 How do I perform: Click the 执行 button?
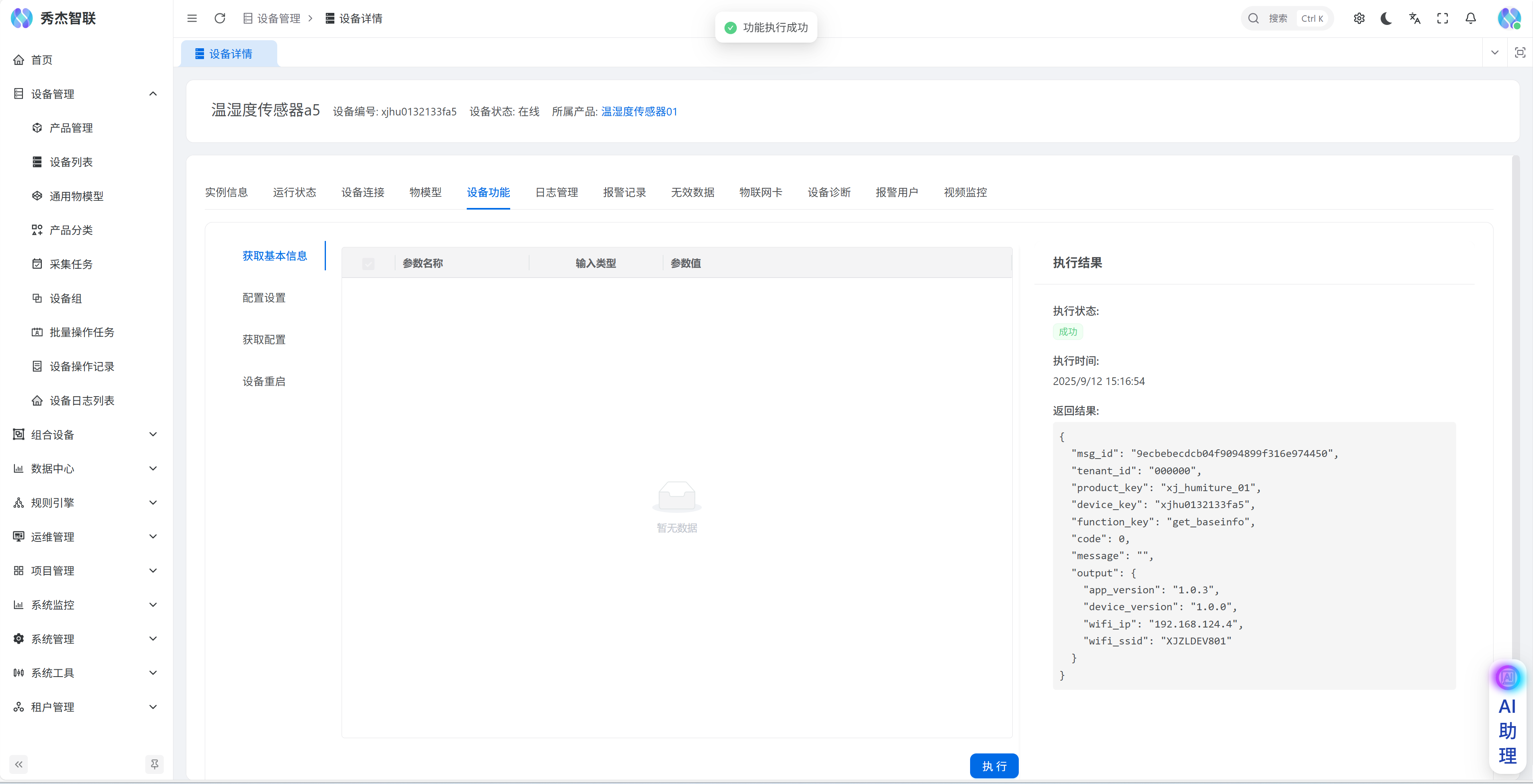(x=993, y=766)
